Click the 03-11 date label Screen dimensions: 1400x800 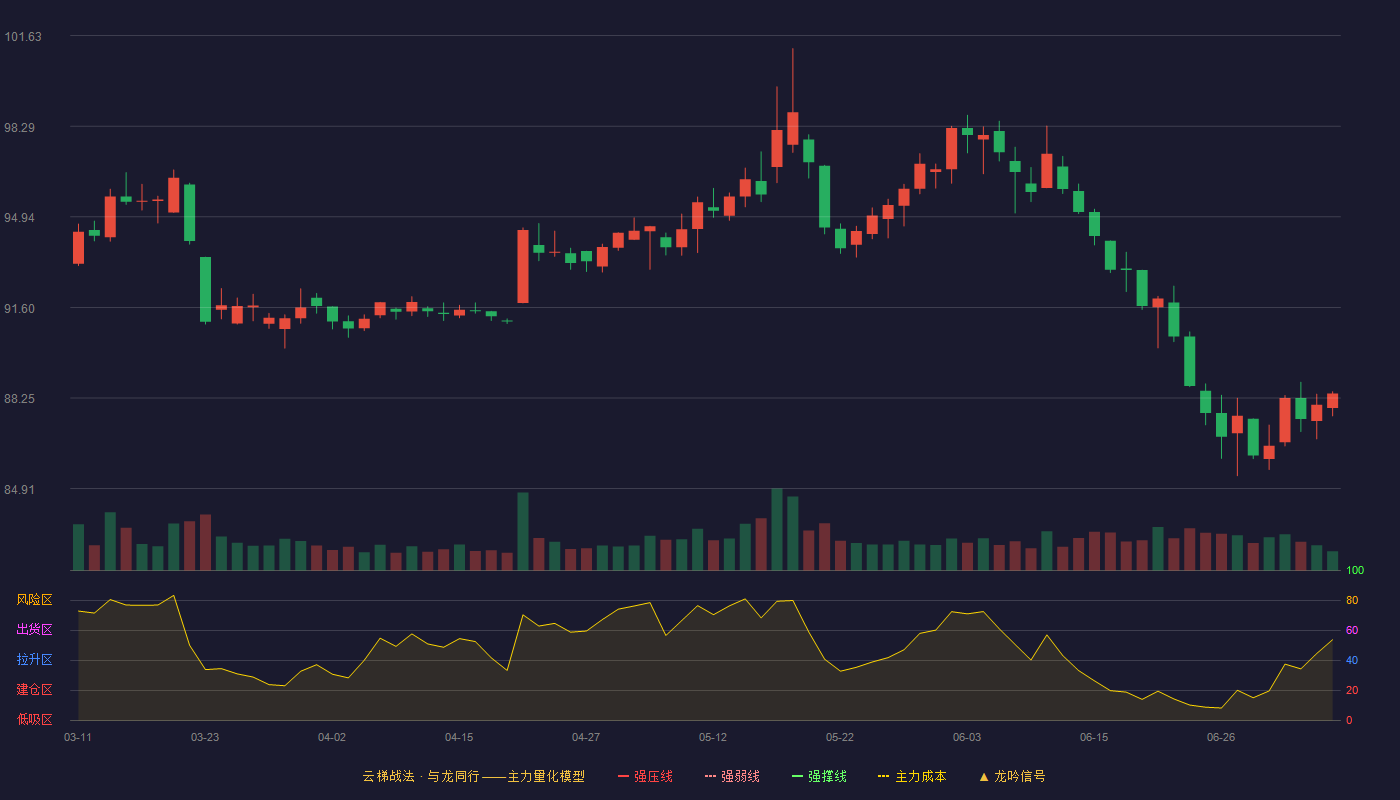78,737
